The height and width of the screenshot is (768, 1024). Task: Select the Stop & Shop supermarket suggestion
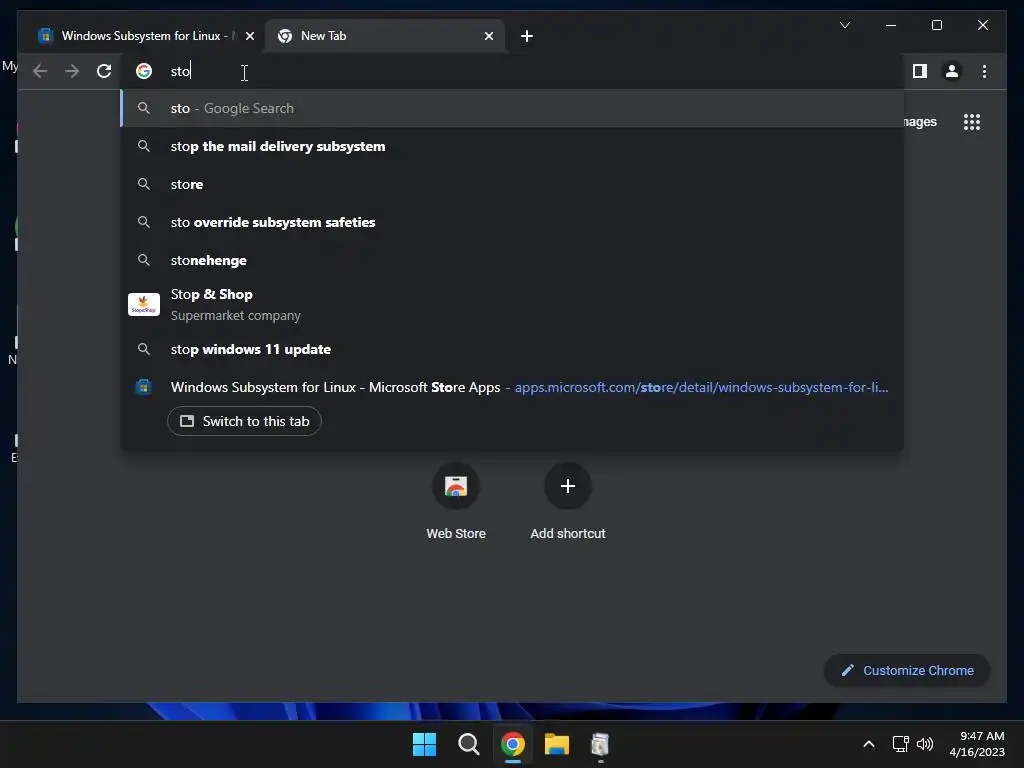point(512,304)
